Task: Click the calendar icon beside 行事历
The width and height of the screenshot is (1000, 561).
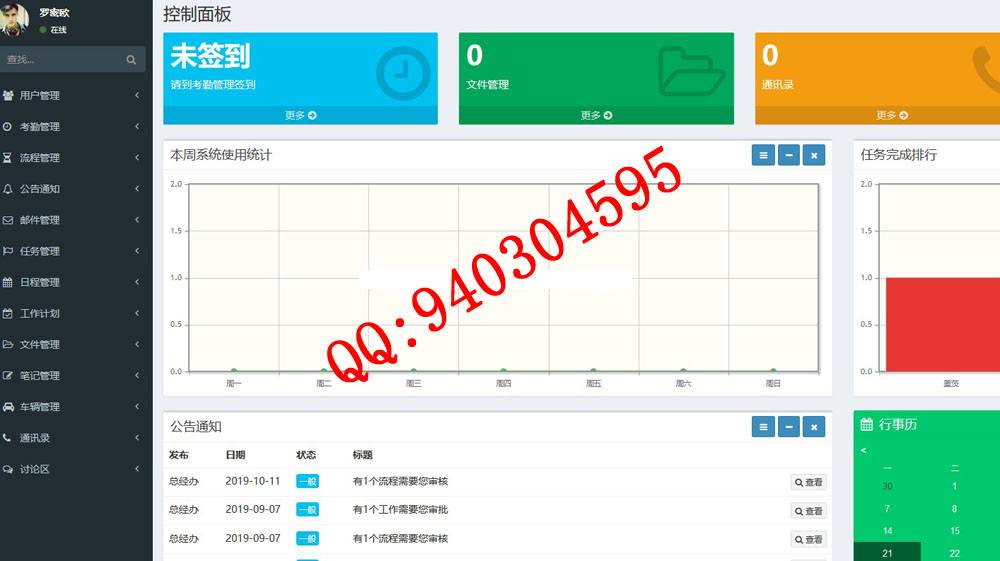Action: 867,425
